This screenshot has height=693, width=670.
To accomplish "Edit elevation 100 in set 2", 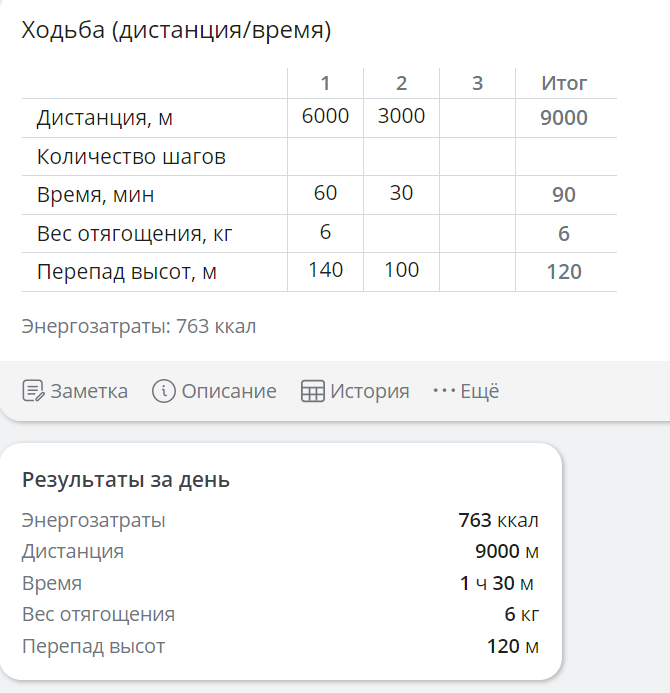I will (401, 271).
